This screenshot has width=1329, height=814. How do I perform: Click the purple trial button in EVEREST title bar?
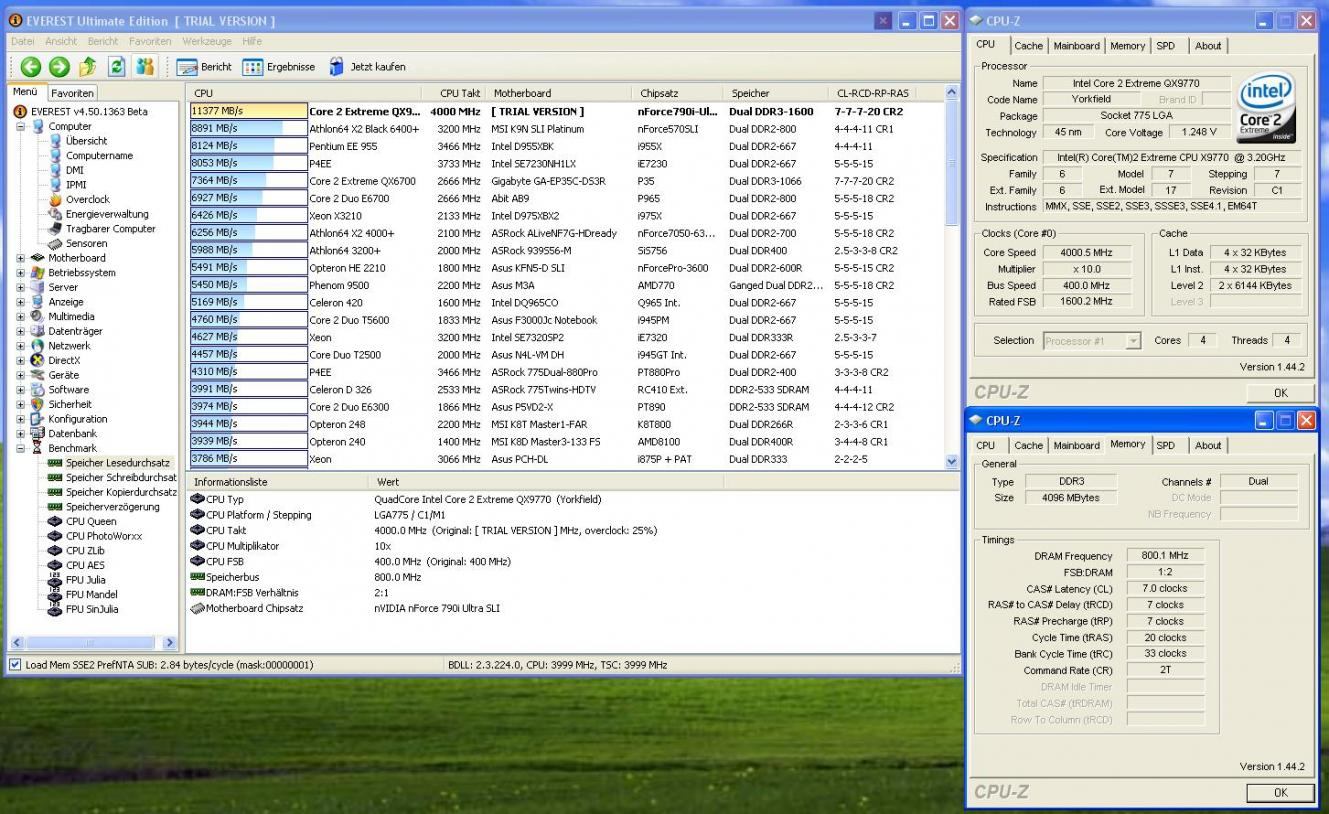[883, 21]
